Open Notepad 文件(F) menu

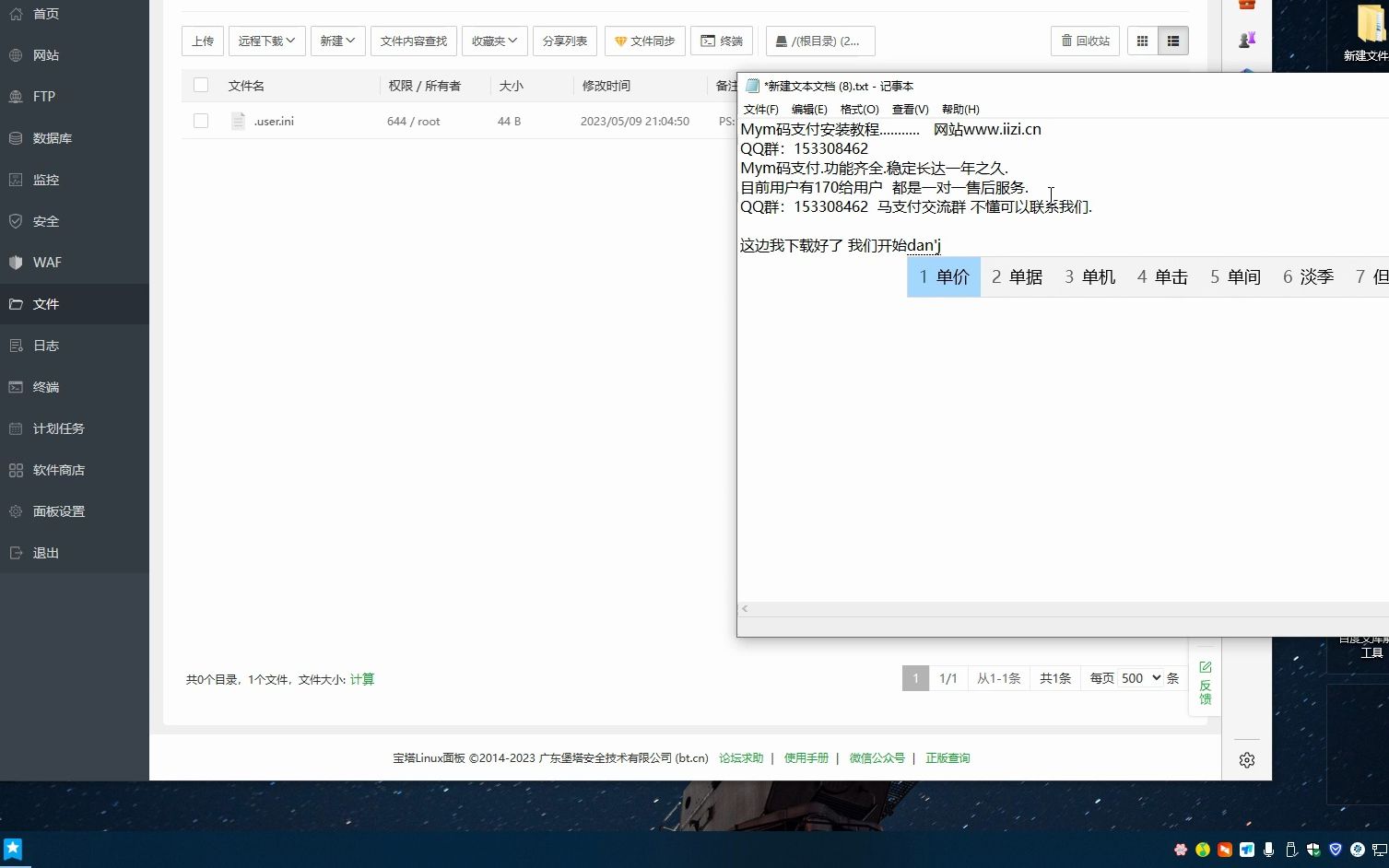(x=760, y=109)
